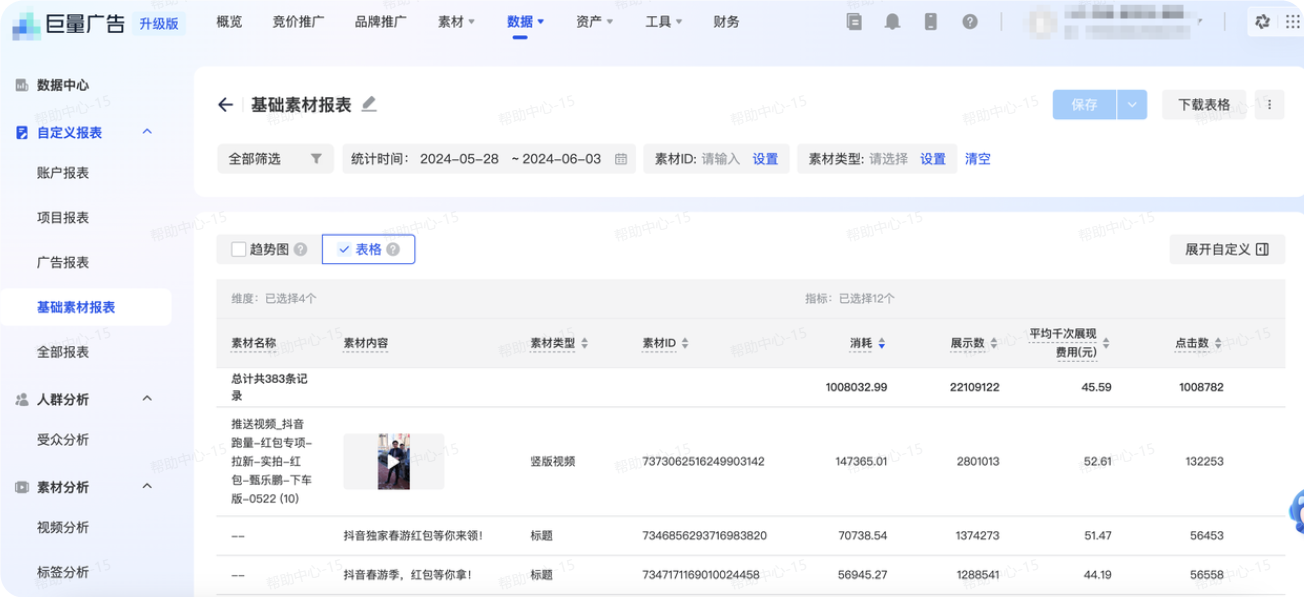Open the 素材 dropdown in top nav
1304x597 pixels.
click(456, 22)
